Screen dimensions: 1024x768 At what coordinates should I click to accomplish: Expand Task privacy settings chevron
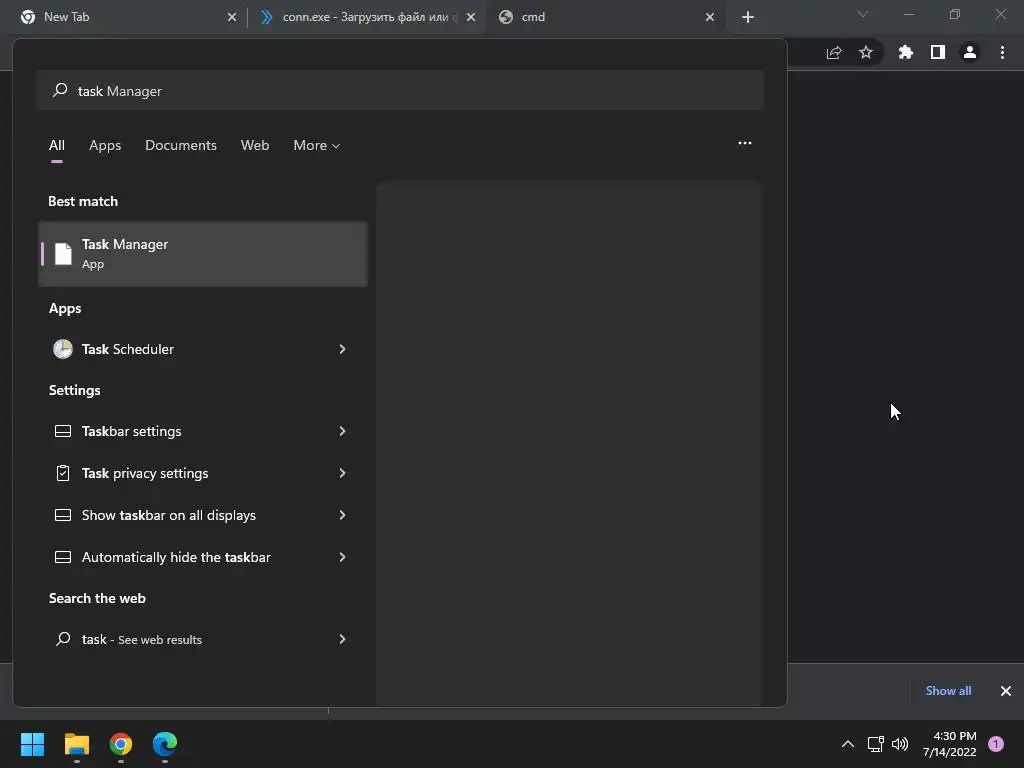(342, 473)
